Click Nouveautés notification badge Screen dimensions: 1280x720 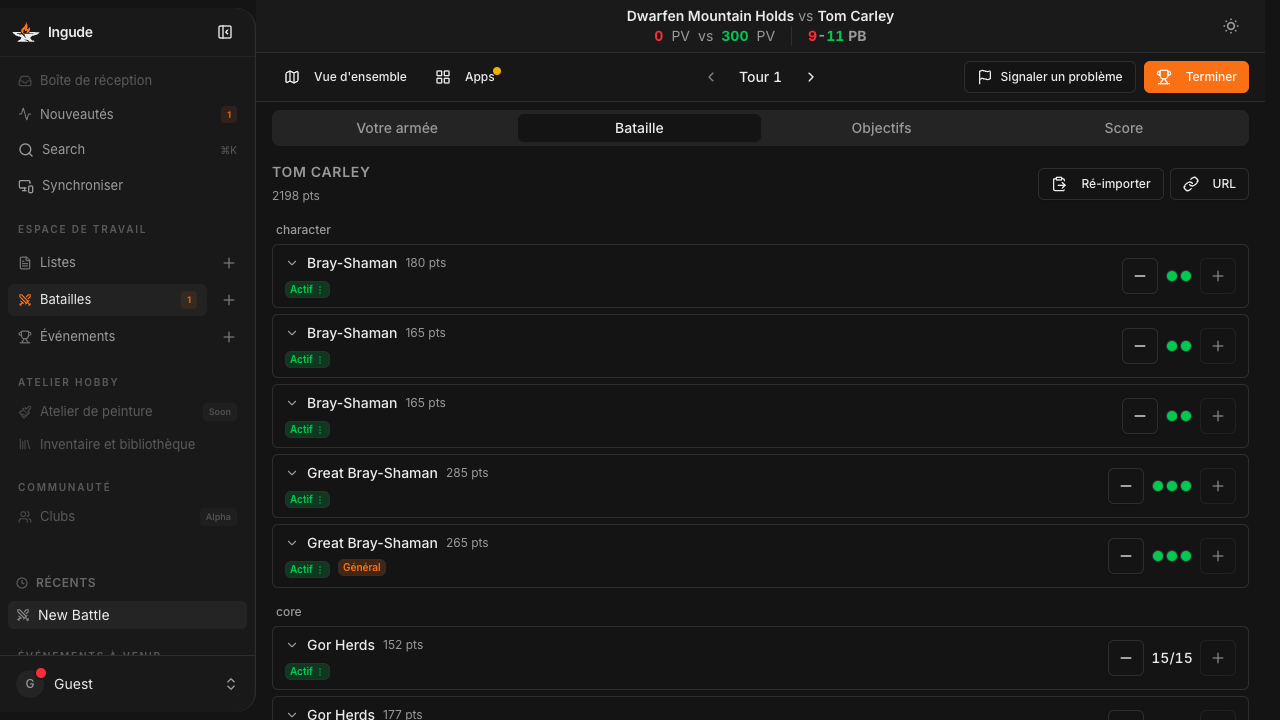(x=229, y=115)
